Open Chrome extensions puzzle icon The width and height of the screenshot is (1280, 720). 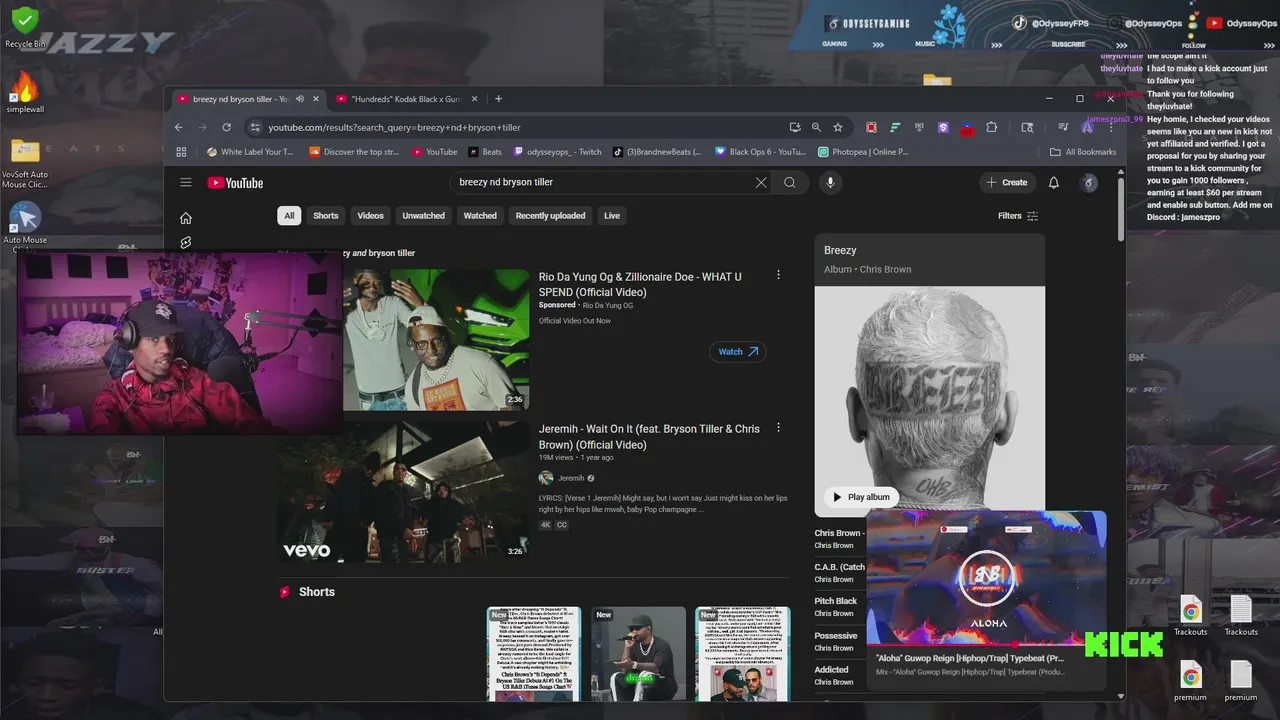[992, 127]
